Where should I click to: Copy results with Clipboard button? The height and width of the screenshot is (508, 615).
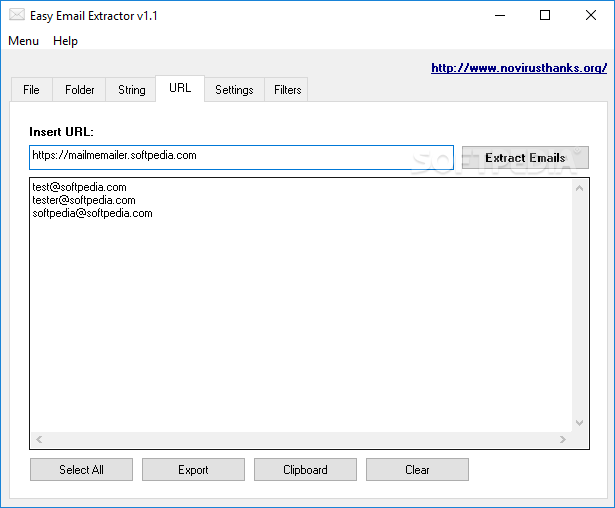pos(305,470)
